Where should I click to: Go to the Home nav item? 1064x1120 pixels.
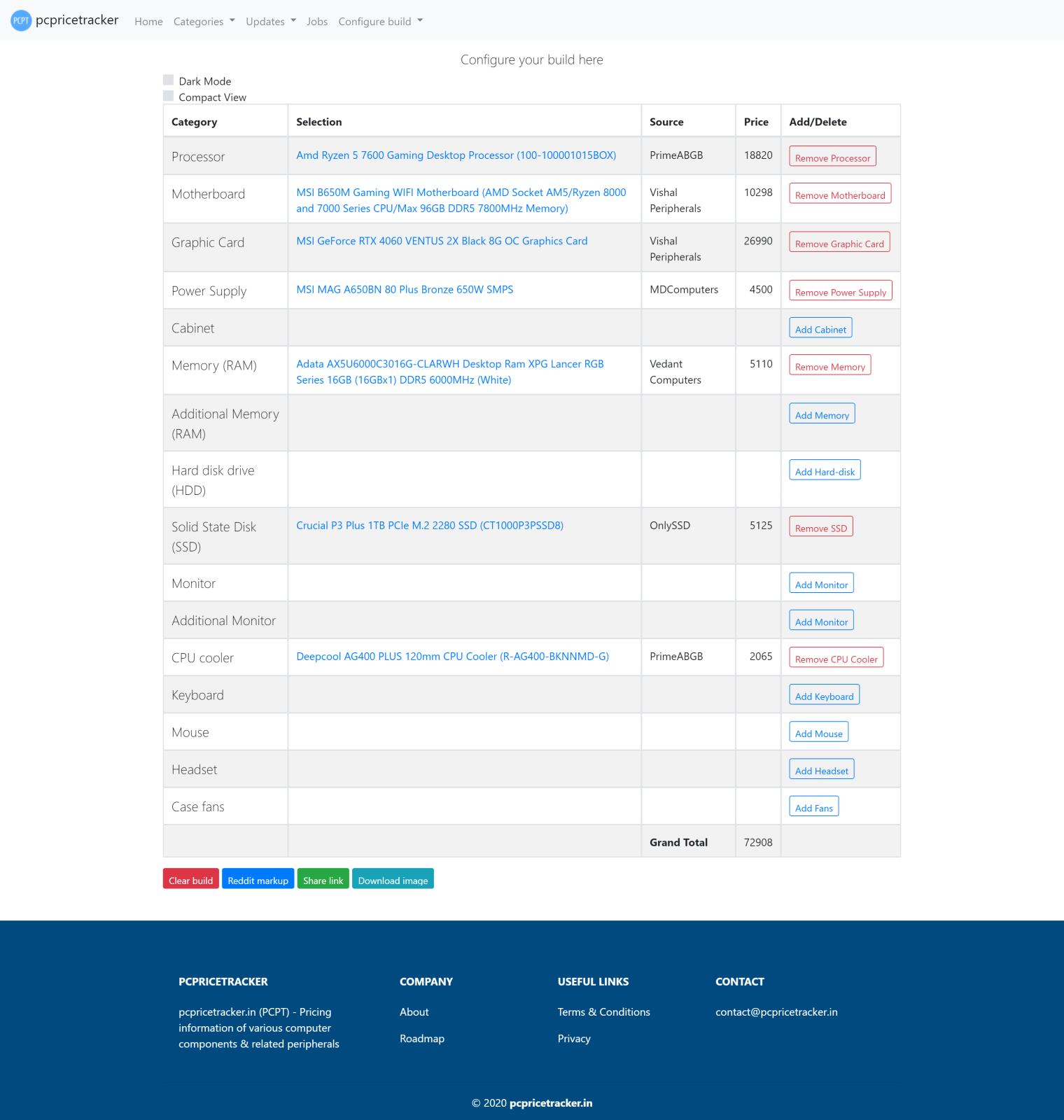coord(148,22)
